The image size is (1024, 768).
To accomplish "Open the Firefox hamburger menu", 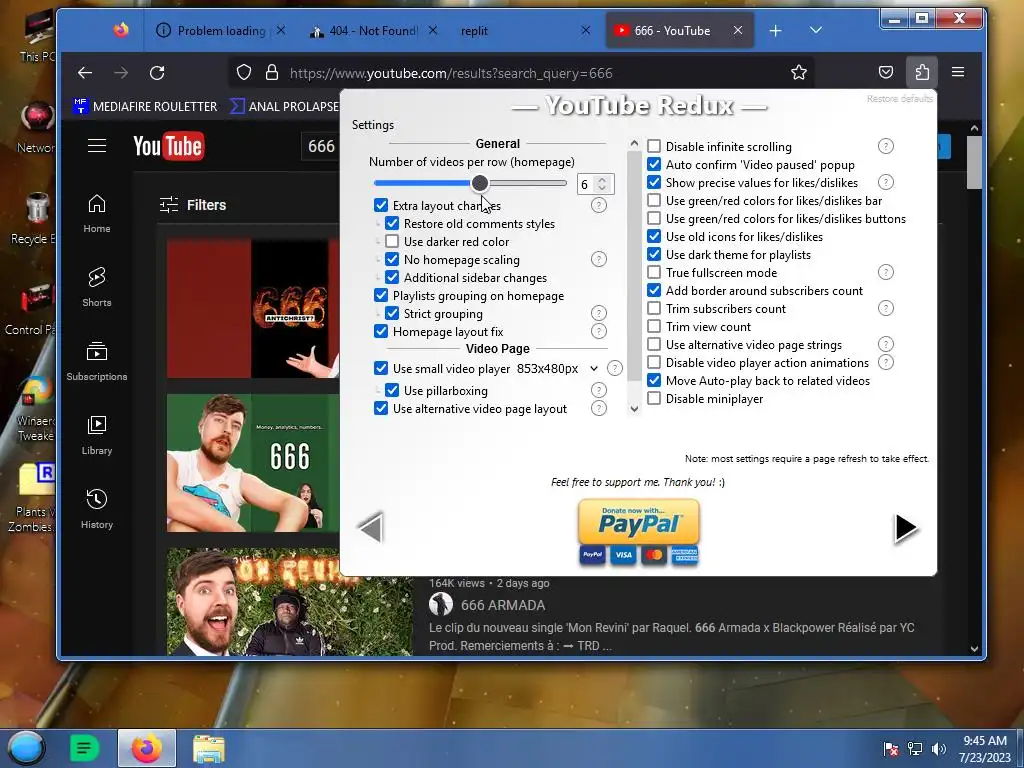I will (x=957, y=72).
